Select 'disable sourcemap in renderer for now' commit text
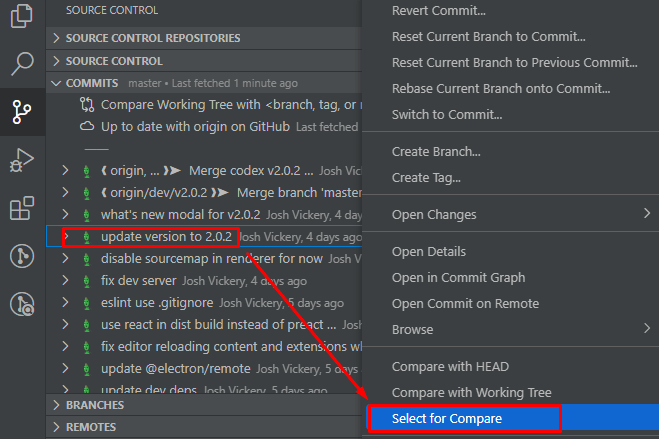Image resolution: width=659 pixels, height=439 pixels. point(211,258)
